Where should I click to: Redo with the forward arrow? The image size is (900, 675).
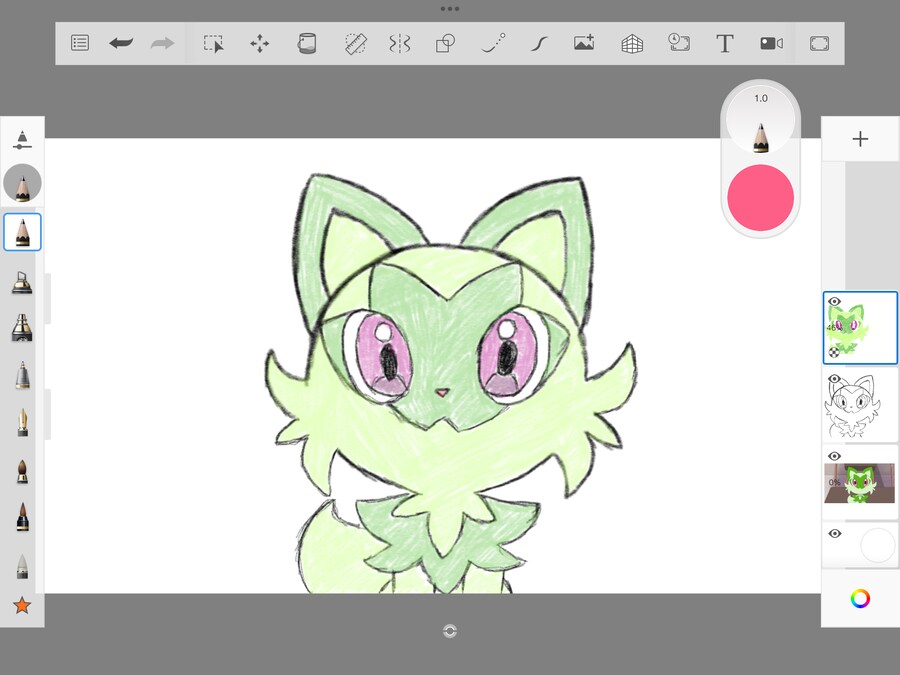pyautogui.click(x=162, y=43)
